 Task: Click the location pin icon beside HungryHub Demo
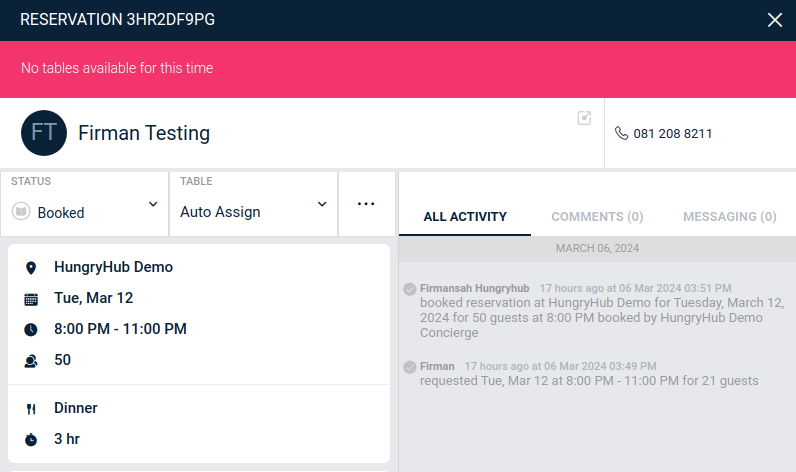31,268
